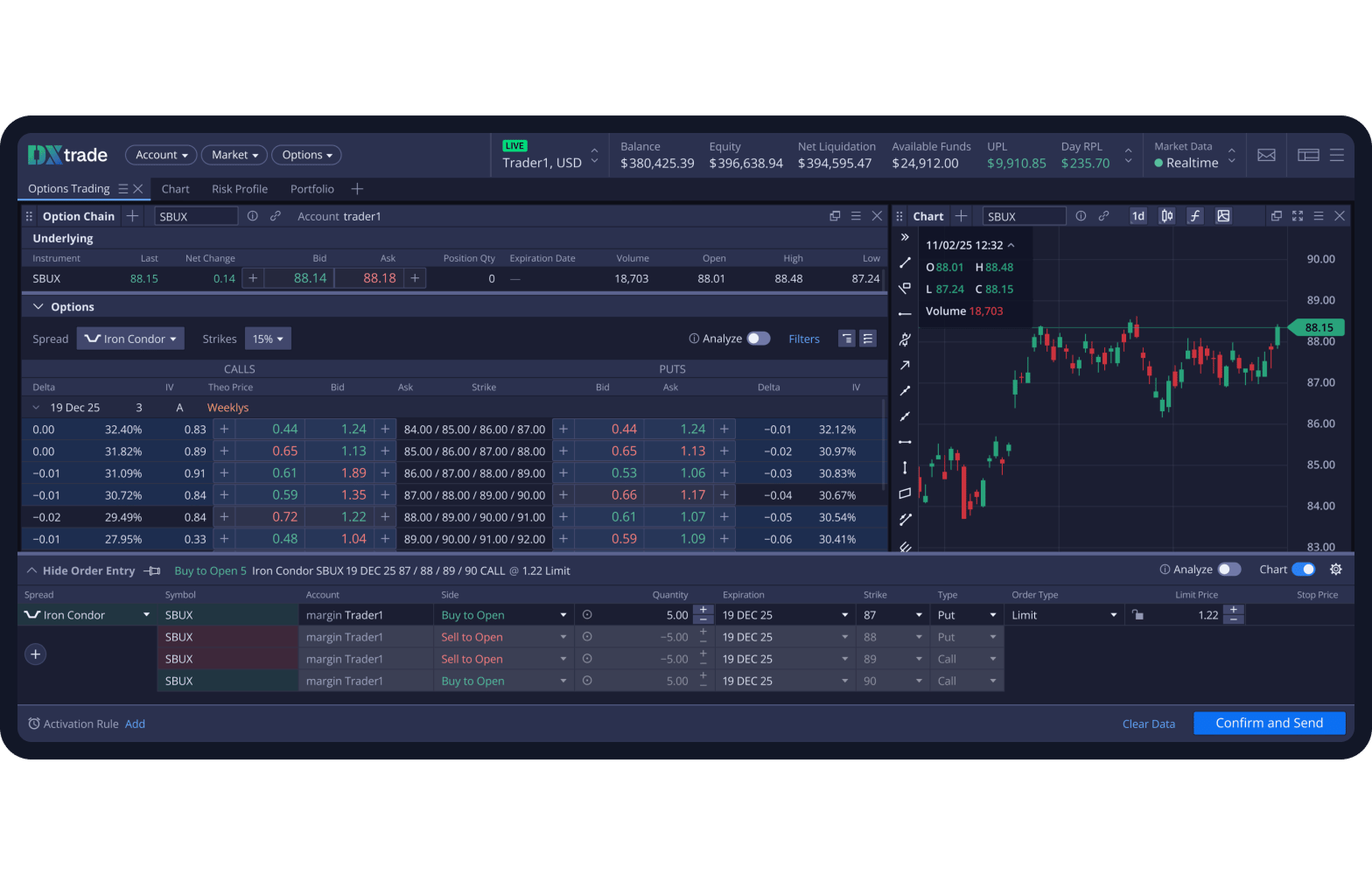Open the Options Trading tab menu
1372x875 pixels.
click(x=123, y=189)
